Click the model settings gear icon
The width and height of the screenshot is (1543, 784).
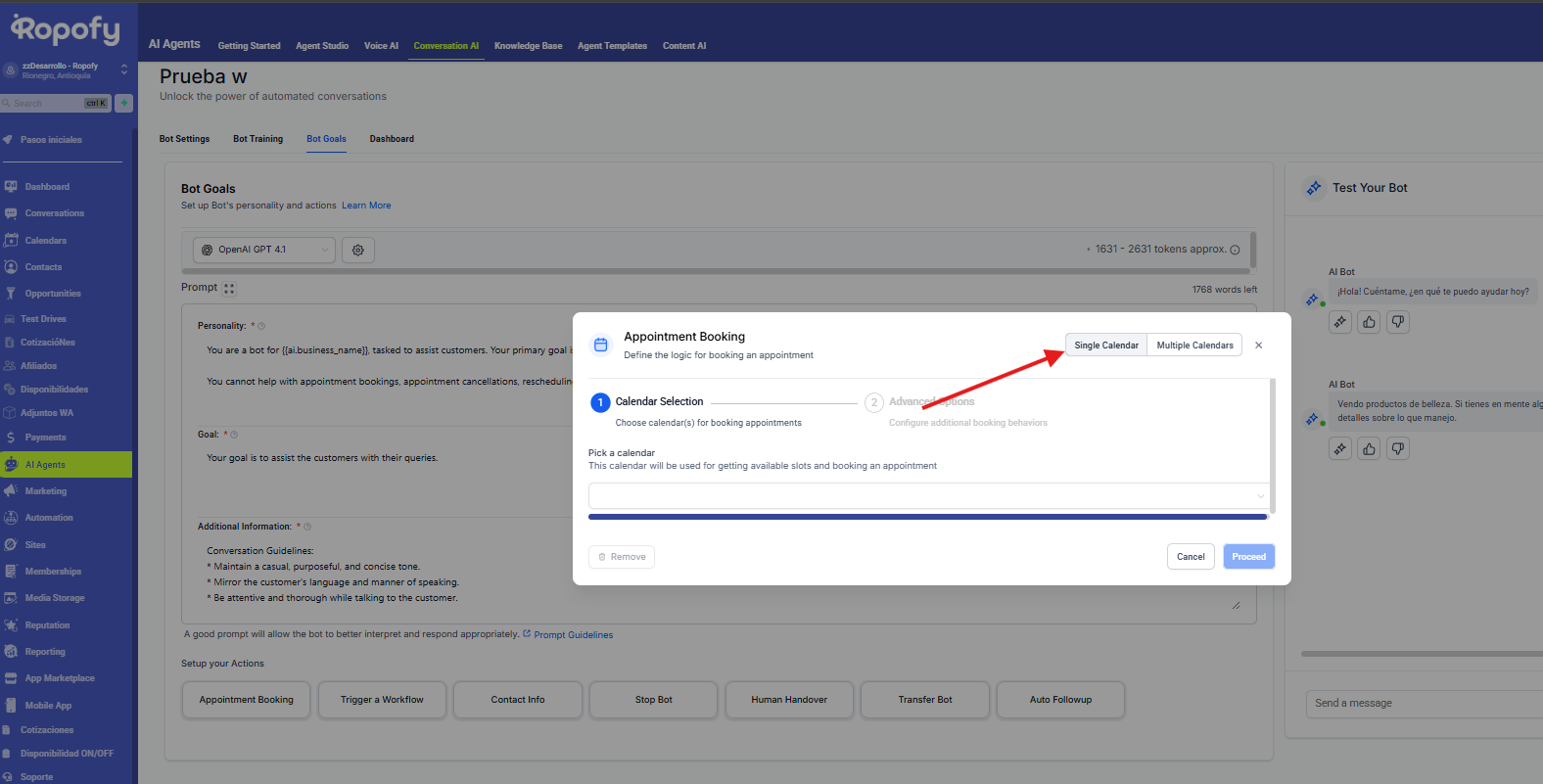point(358,251)
